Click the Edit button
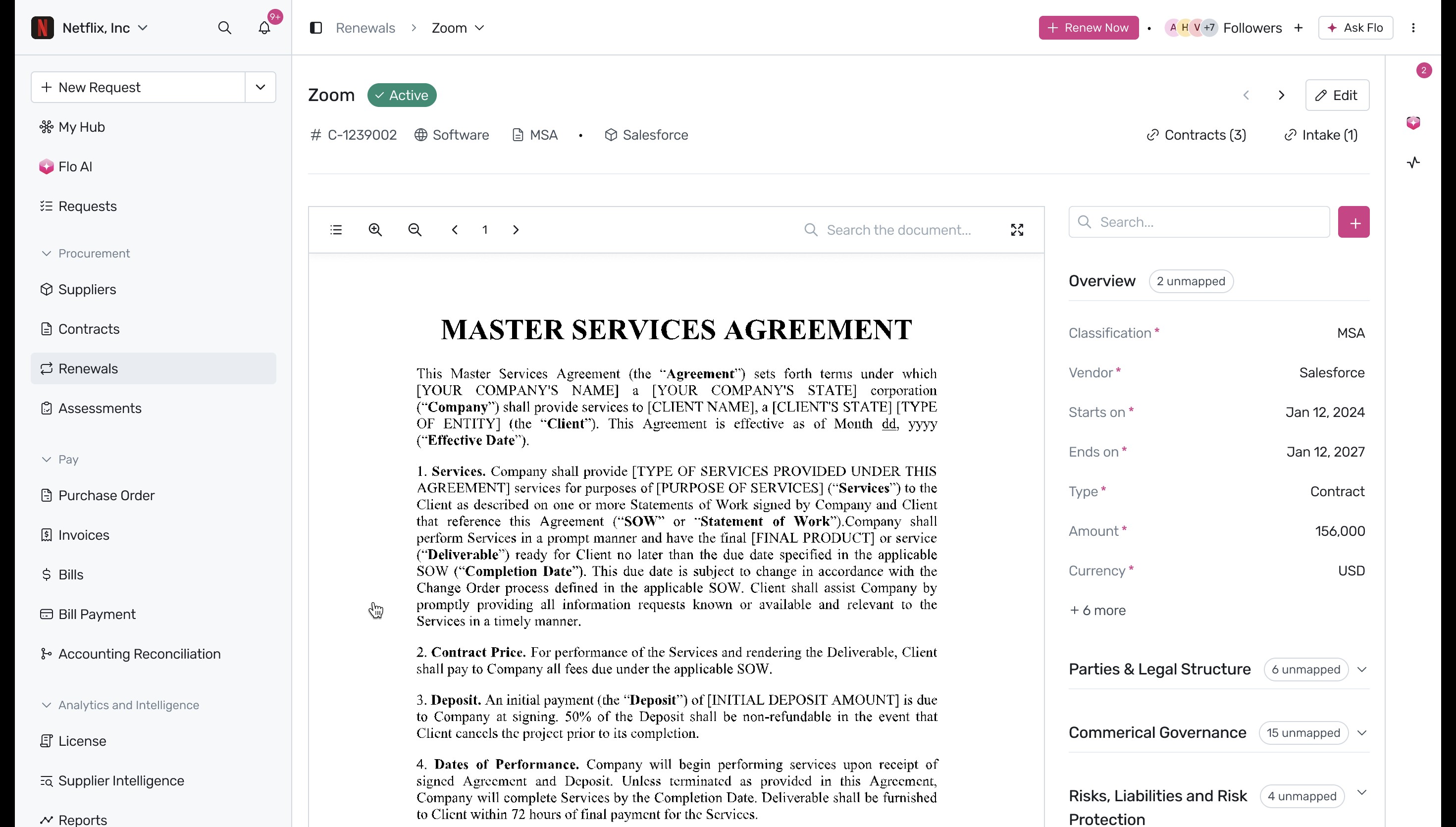This screenshot has height=827, width=1456. click(1337, 95)
